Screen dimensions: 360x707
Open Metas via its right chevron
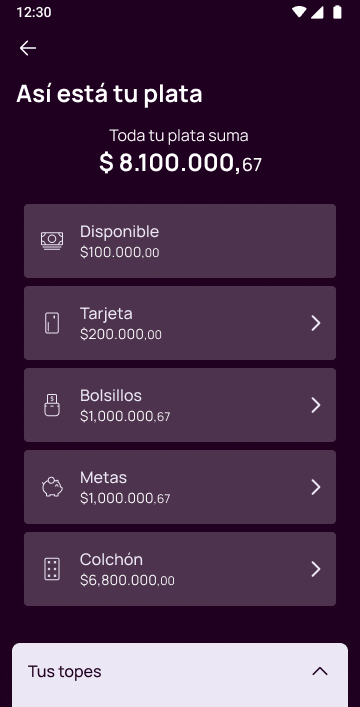coord(316,487)
